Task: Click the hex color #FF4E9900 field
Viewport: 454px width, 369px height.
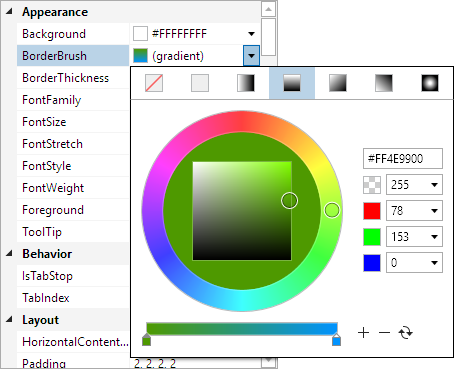Action: pyautogui.click(x=403, y=159)
